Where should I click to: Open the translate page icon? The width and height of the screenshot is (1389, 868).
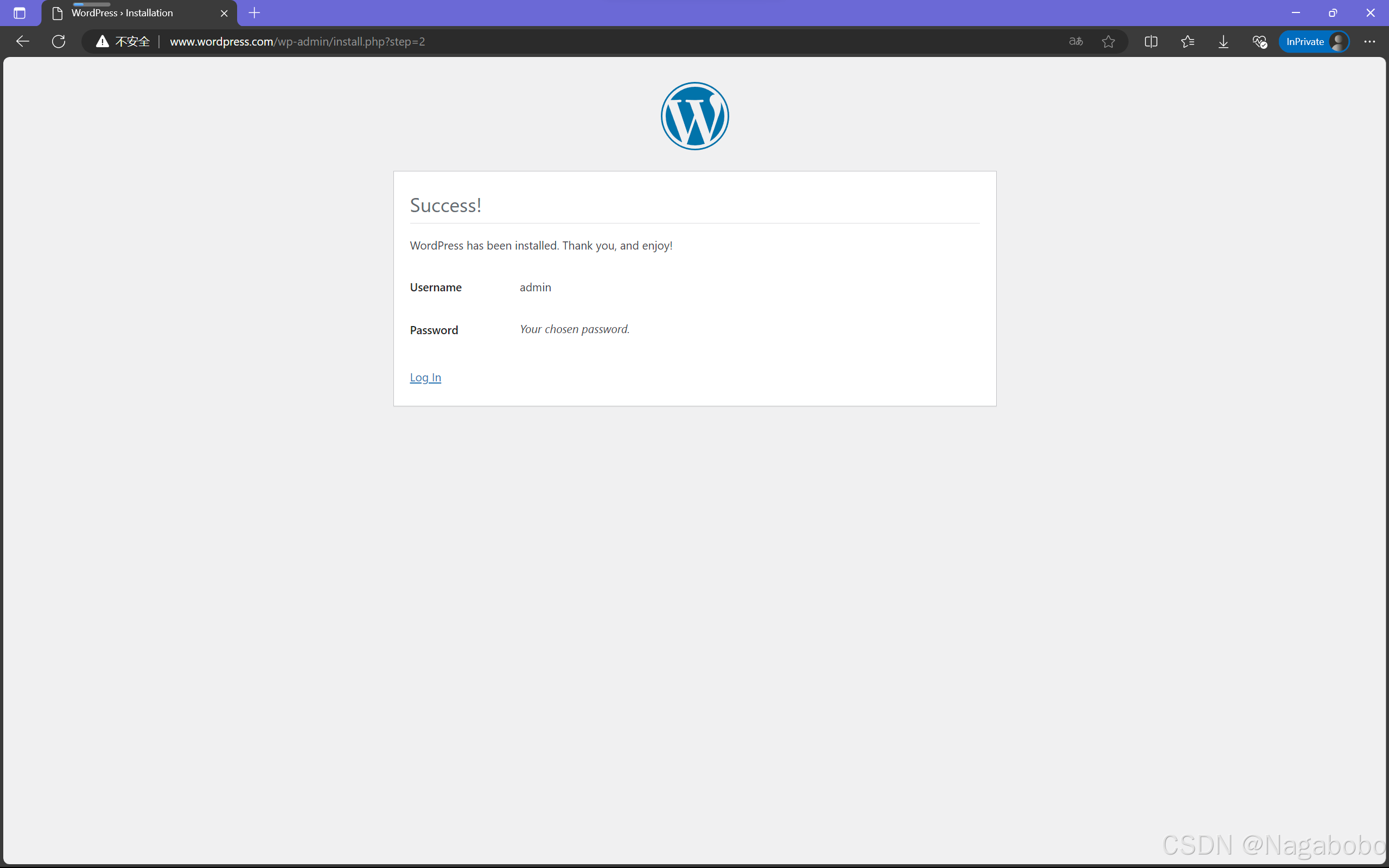[x=1075, y=41]
